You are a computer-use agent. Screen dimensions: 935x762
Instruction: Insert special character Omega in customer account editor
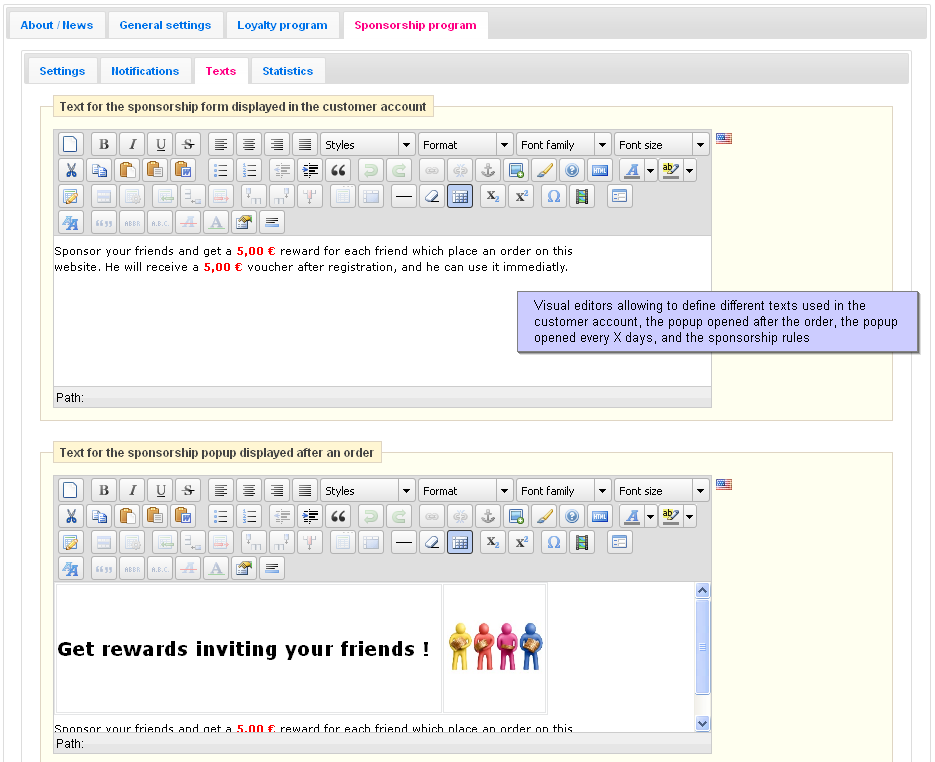point(554,196)
